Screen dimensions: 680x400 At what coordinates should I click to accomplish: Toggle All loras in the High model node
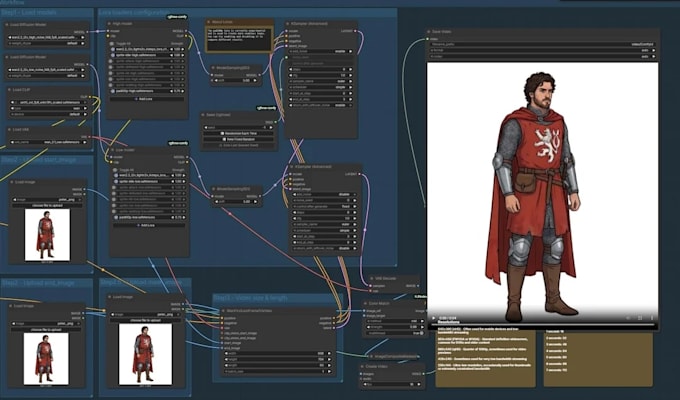coord(112,43)
